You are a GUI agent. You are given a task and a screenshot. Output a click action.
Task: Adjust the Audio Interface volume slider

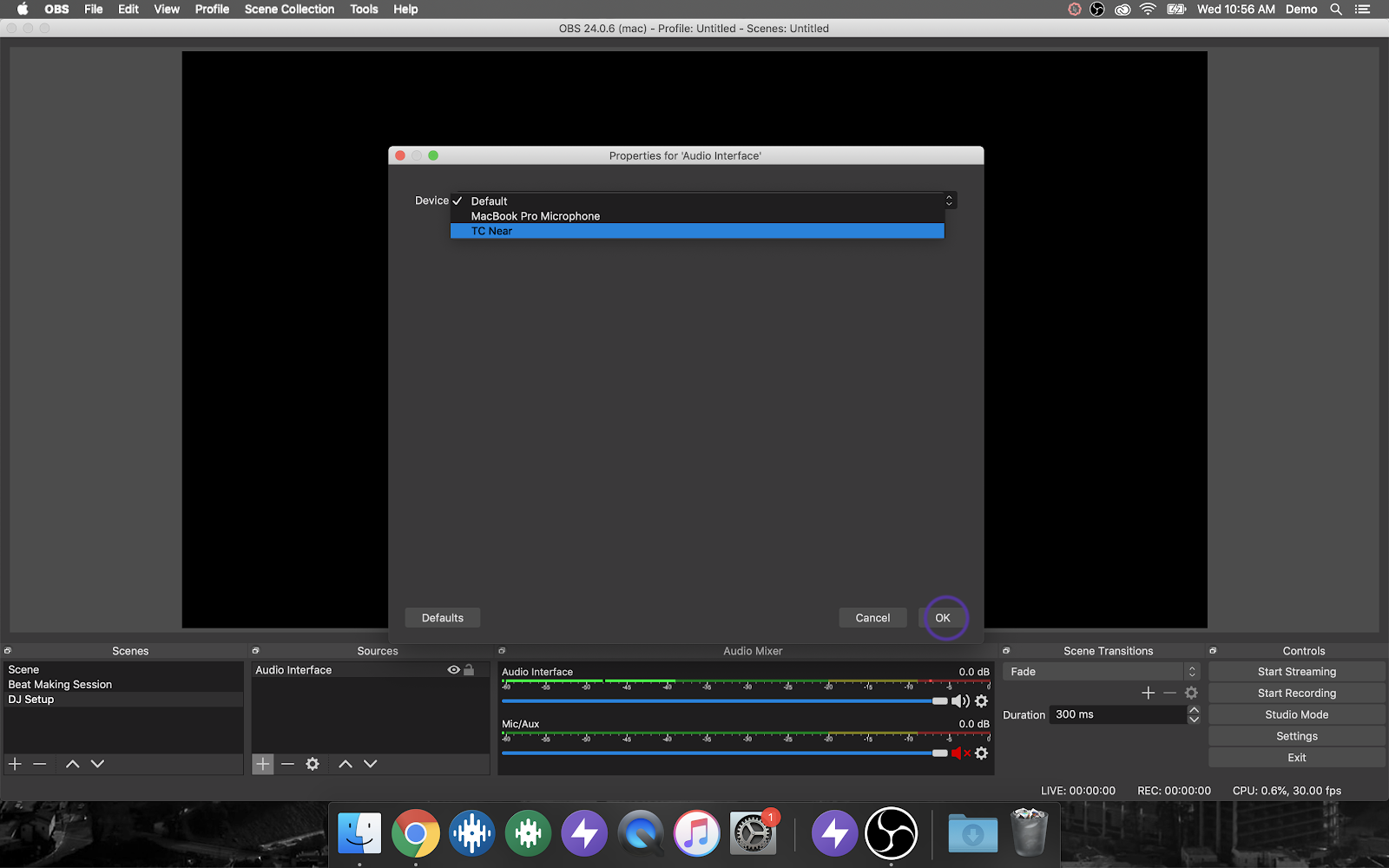tap(939, 701)
